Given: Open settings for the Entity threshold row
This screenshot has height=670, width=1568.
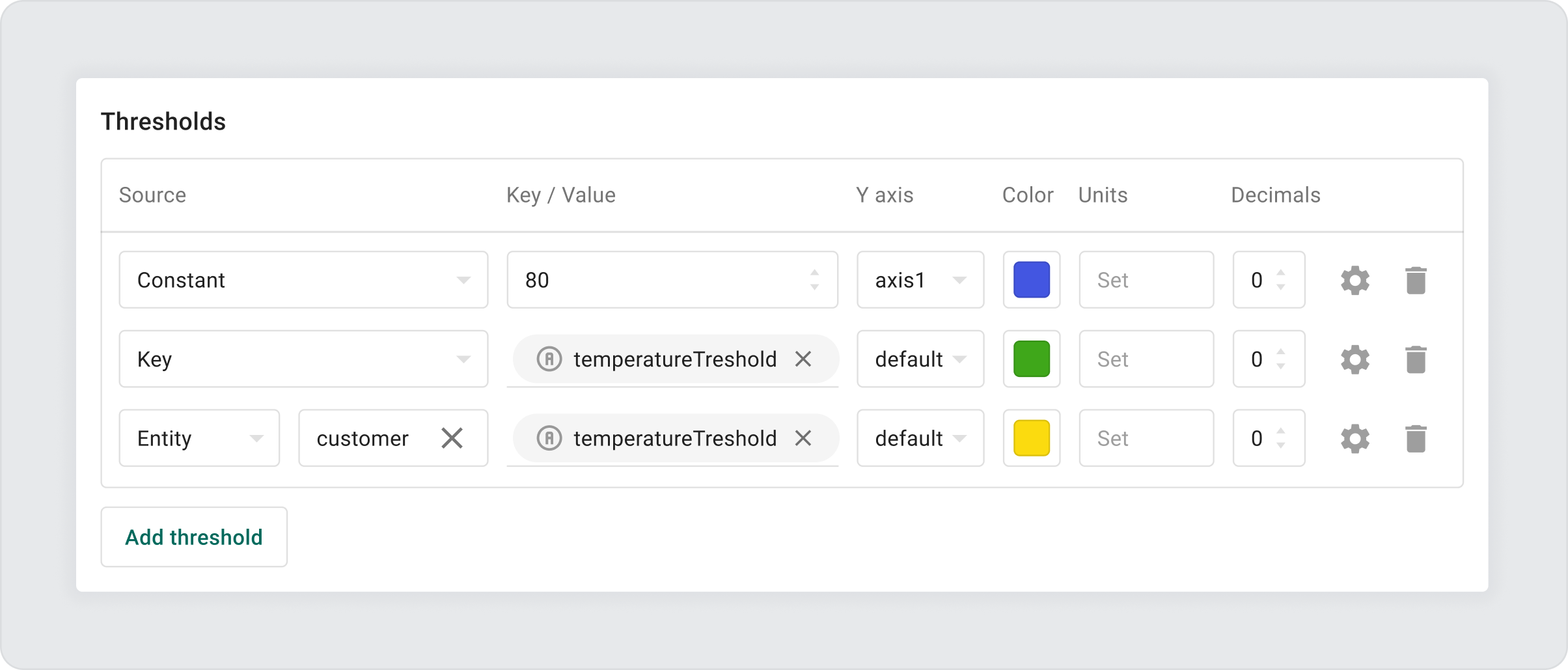Looking at the screenshot, I should click(1355, 438).
